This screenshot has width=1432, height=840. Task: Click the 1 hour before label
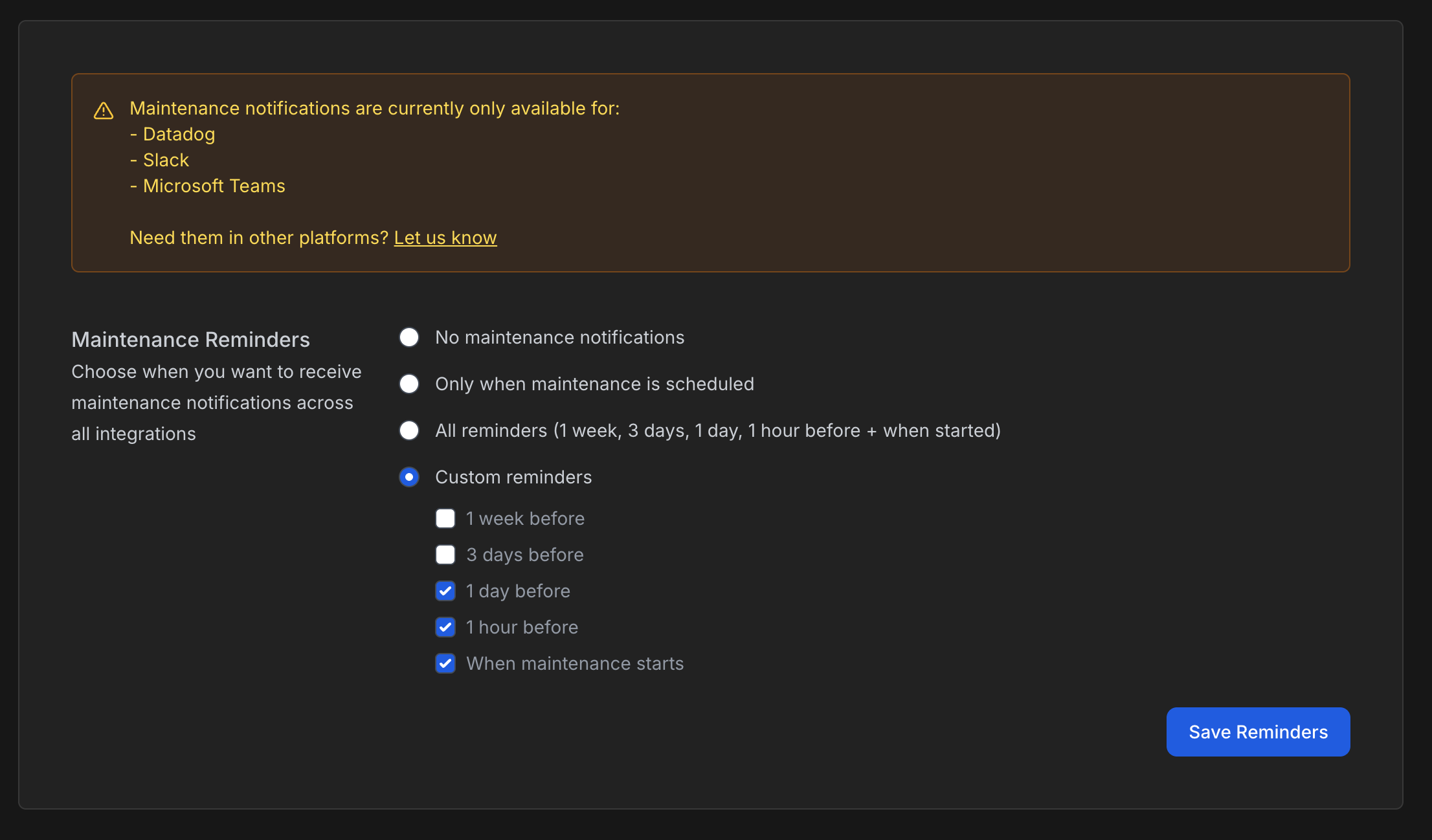coord(522,627)
